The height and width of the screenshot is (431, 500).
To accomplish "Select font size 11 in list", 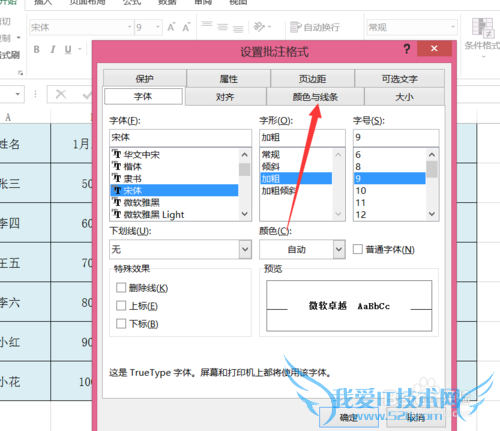I will 390,202.
